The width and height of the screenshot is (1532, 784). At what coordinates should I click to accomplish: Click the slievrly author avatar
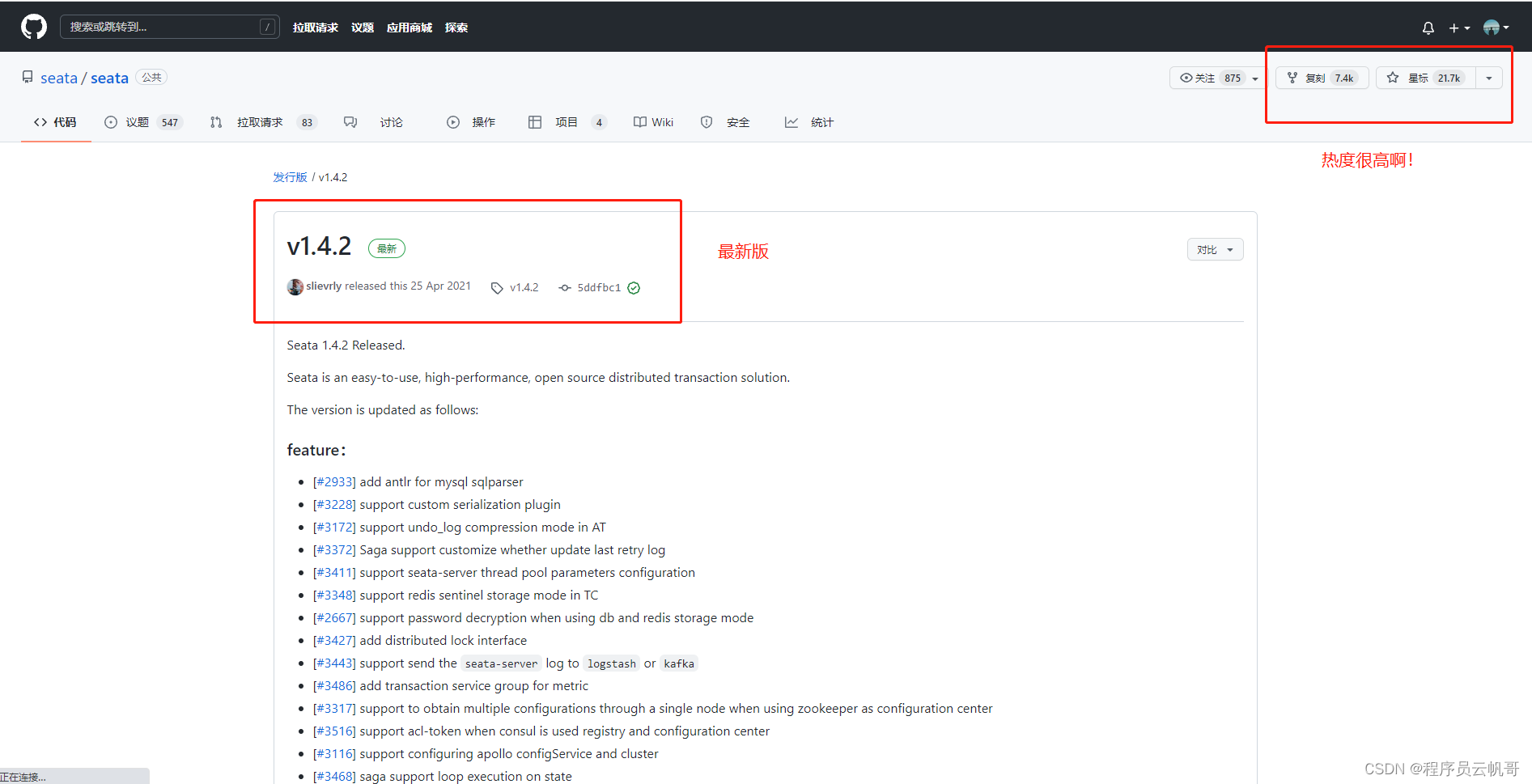click(295, 286)
